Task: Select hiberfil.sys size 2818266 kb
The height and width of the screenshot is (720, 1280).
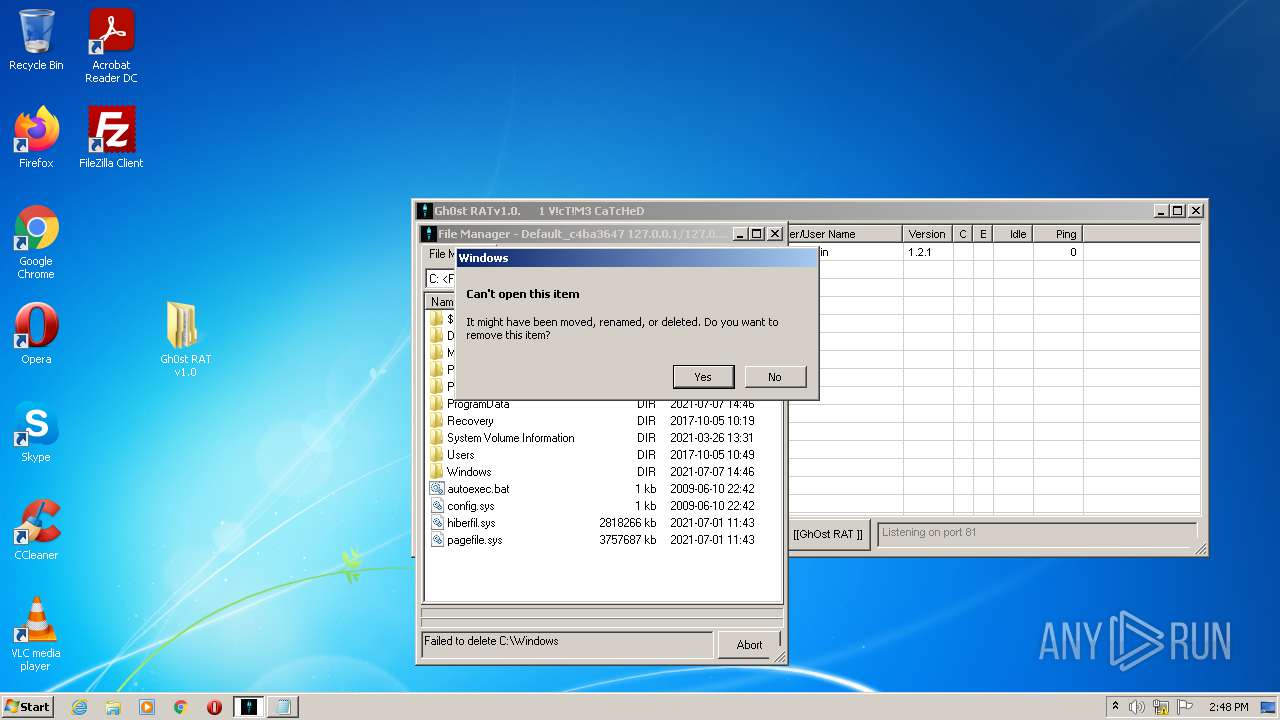Action: pyautogui.click(x=627, y=523)
